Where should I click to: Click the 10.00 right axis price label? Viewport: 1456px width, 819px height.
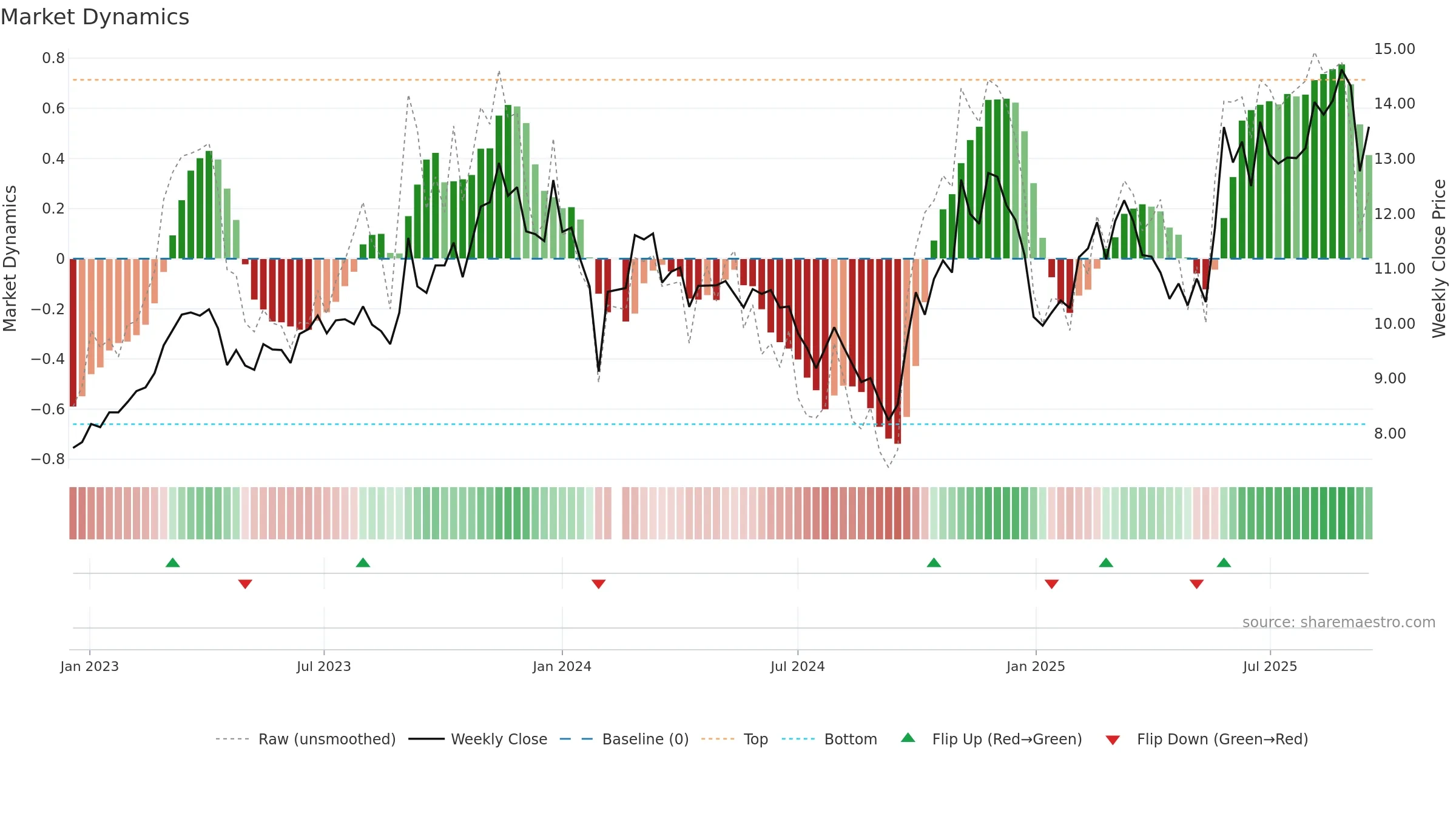(1395, 323)
